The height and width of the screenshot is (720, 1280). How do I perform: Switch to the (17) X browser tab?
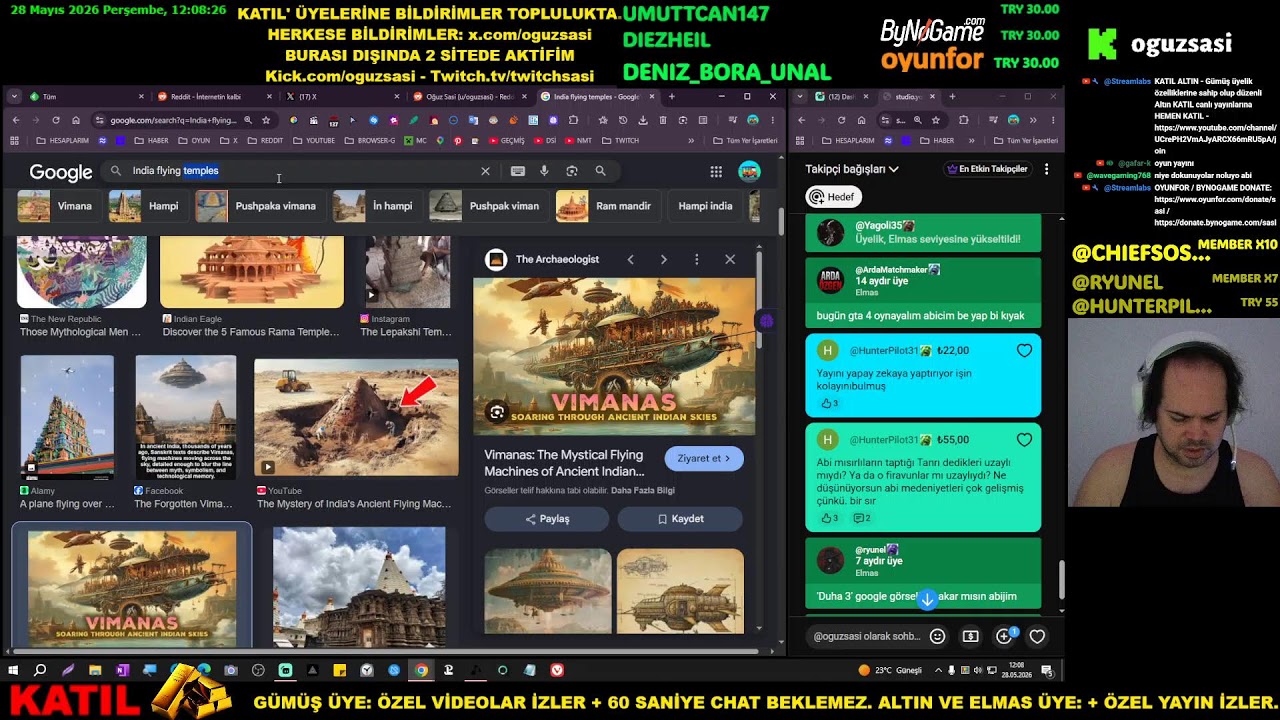point(343,97)
